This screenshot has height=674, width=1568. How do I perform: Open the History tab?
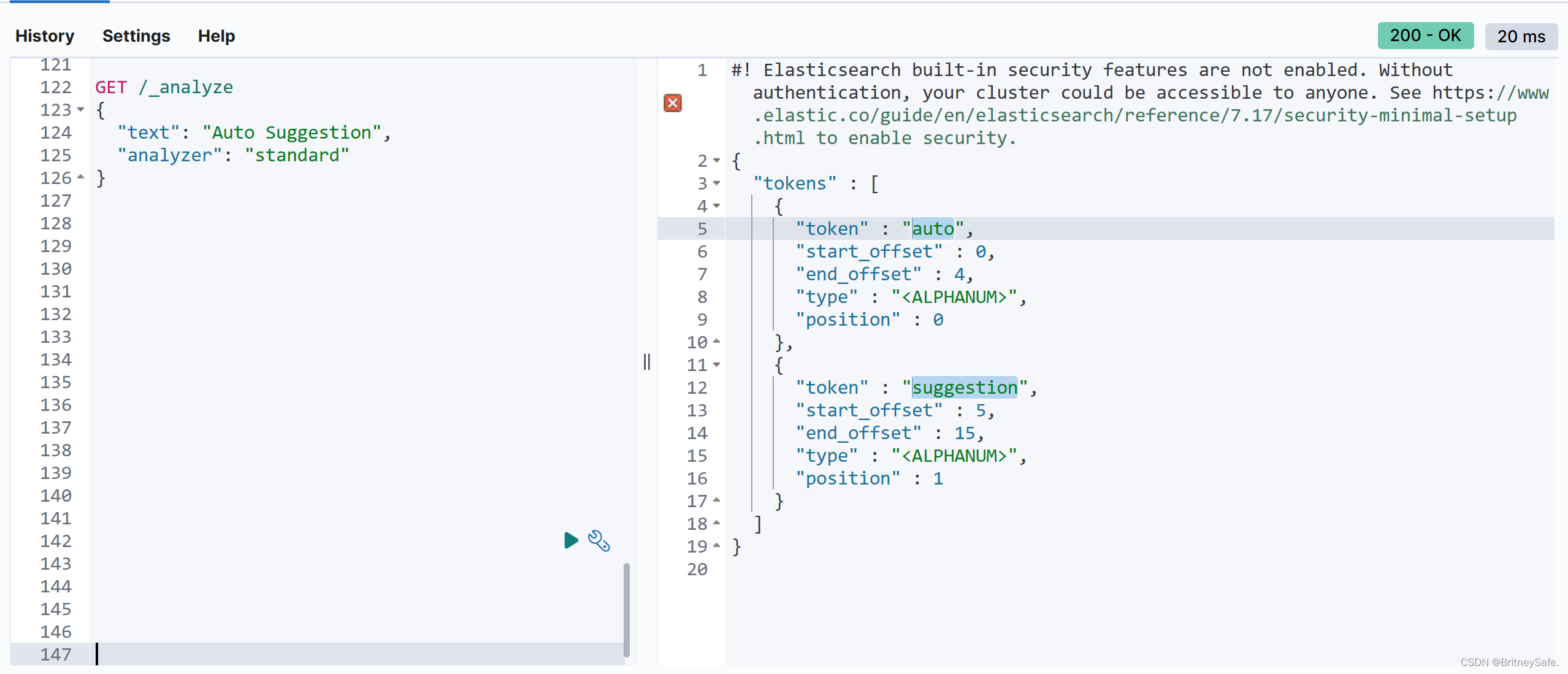pos(45,36)
